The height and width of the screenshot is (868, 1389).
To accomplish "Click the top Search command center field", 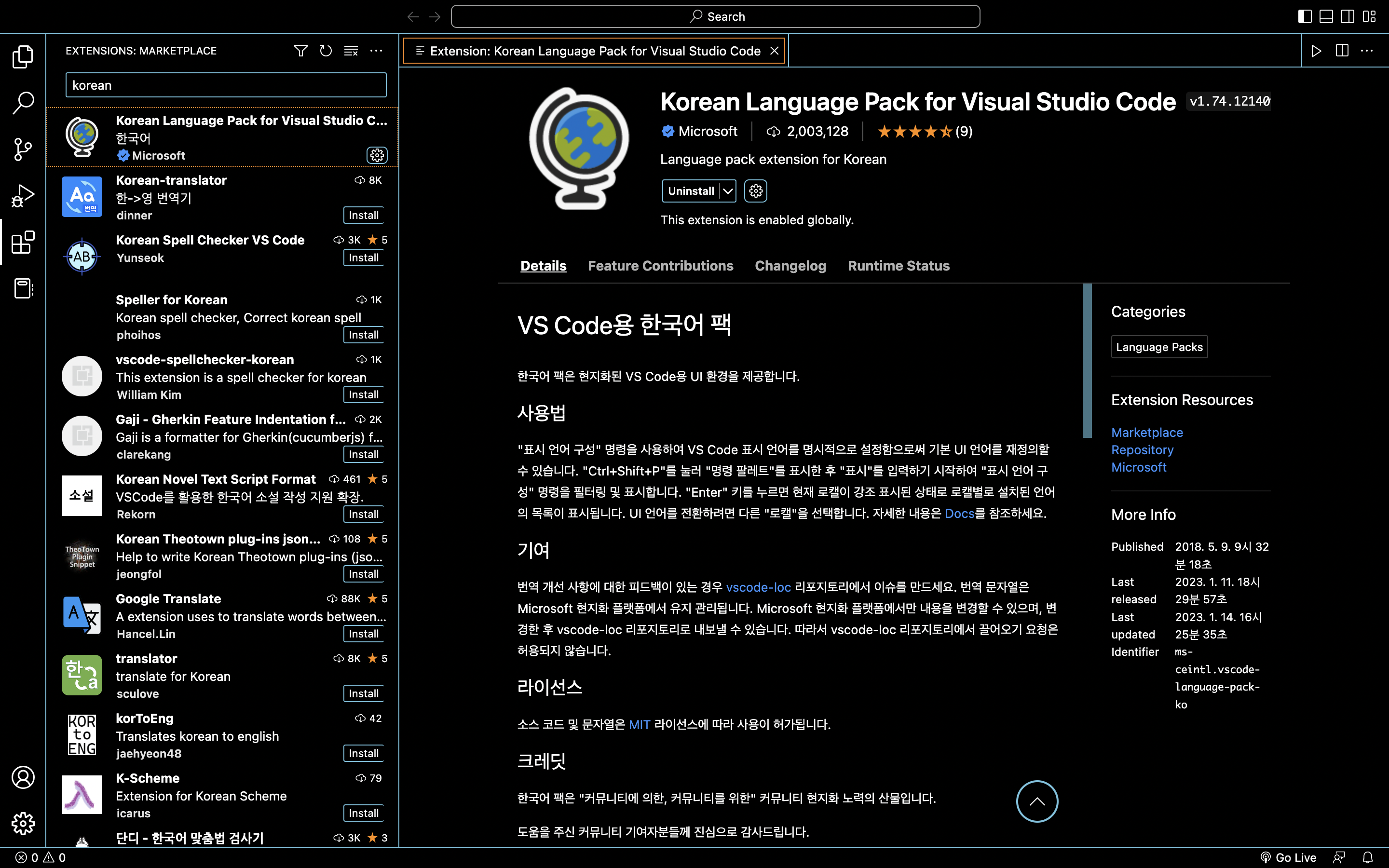I will point(715,17).
